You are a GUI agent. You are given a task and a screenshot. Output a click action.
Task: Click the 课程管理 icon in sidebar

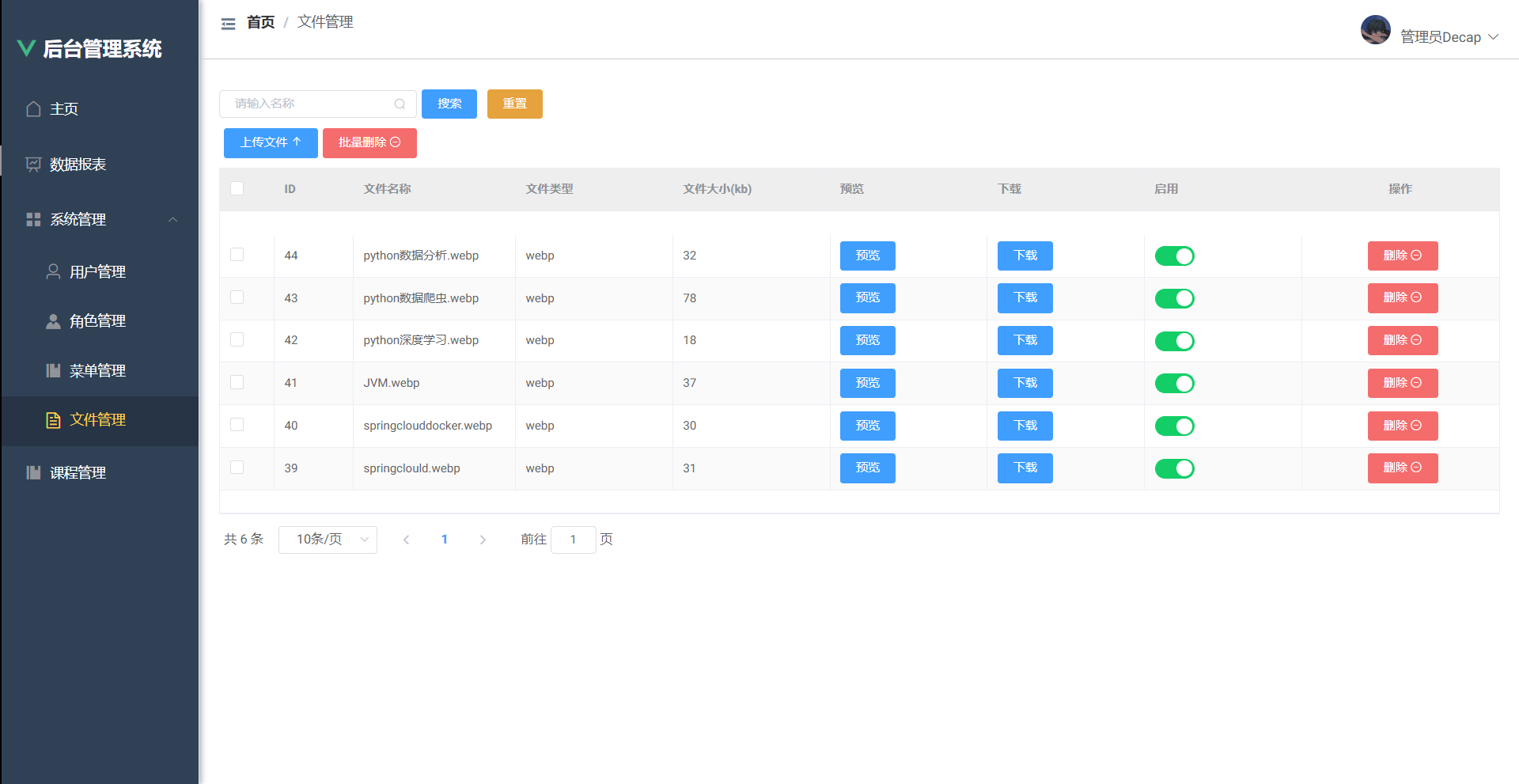[x=32, y=472]
